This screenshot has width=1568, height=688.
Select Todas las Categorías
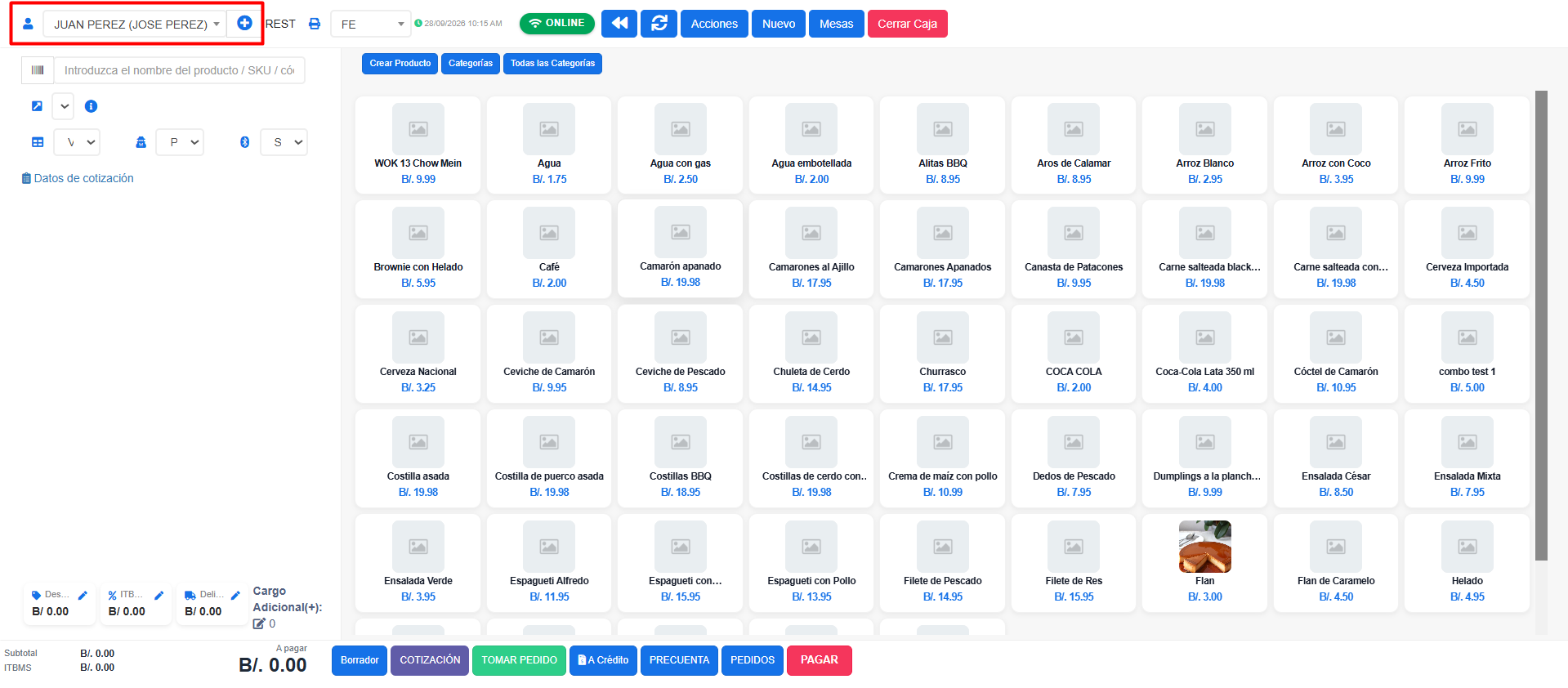tap(552, 64)
